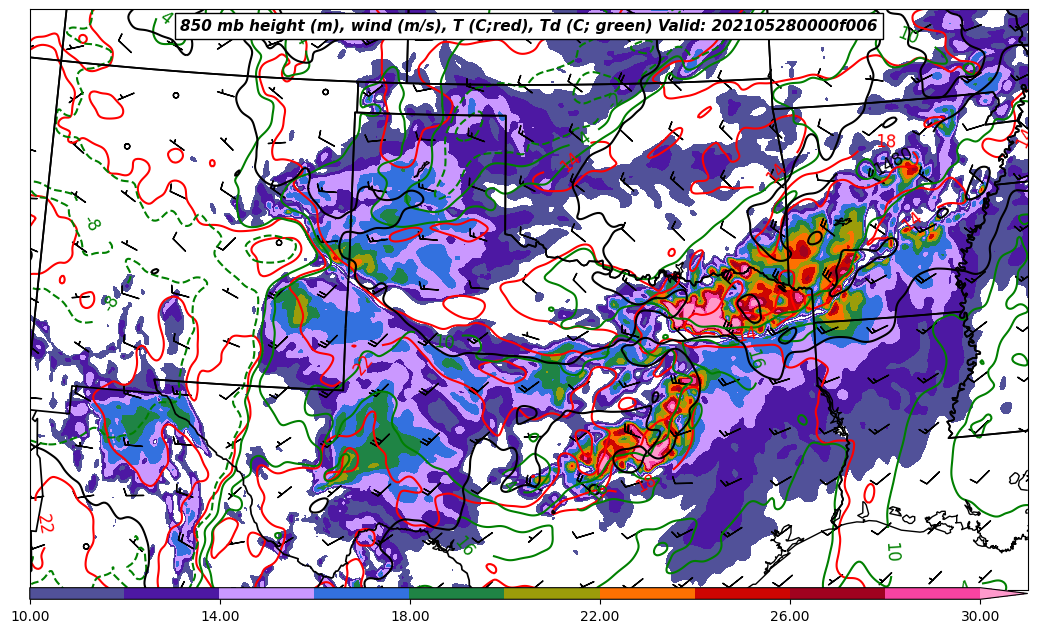Pick the hot pink 28–30 colorbar segment
This screenshot has height=633, width=1037.
point(933,593)
